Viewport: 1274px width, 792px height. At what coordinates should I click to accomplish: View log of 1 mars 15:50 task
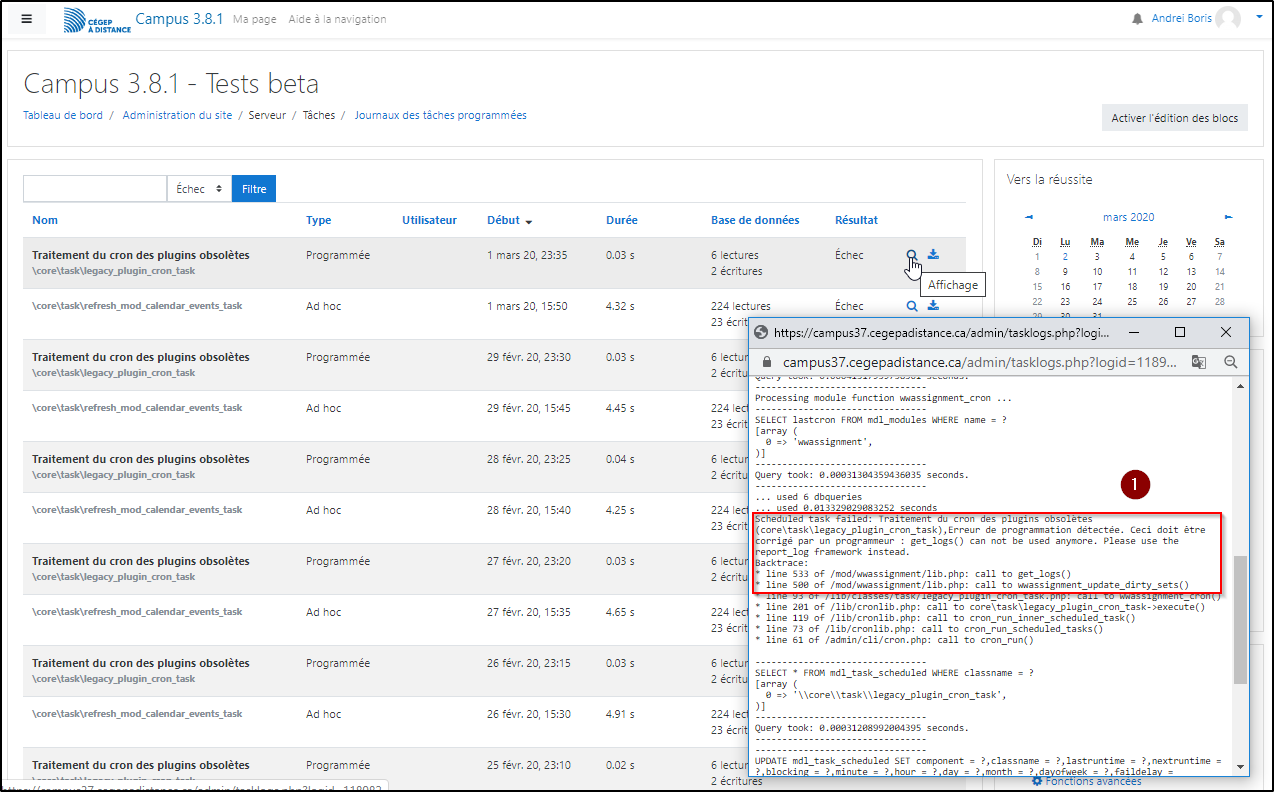(x=912, y=306)
